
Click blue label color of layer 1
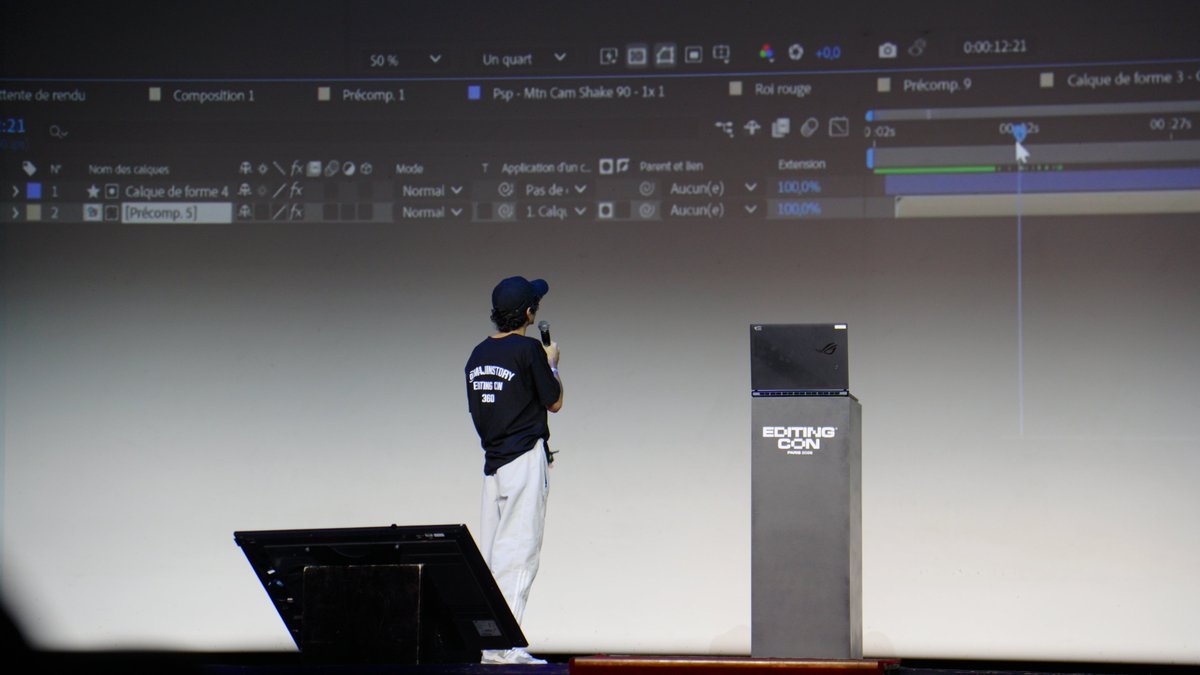(x=34, y=191)
